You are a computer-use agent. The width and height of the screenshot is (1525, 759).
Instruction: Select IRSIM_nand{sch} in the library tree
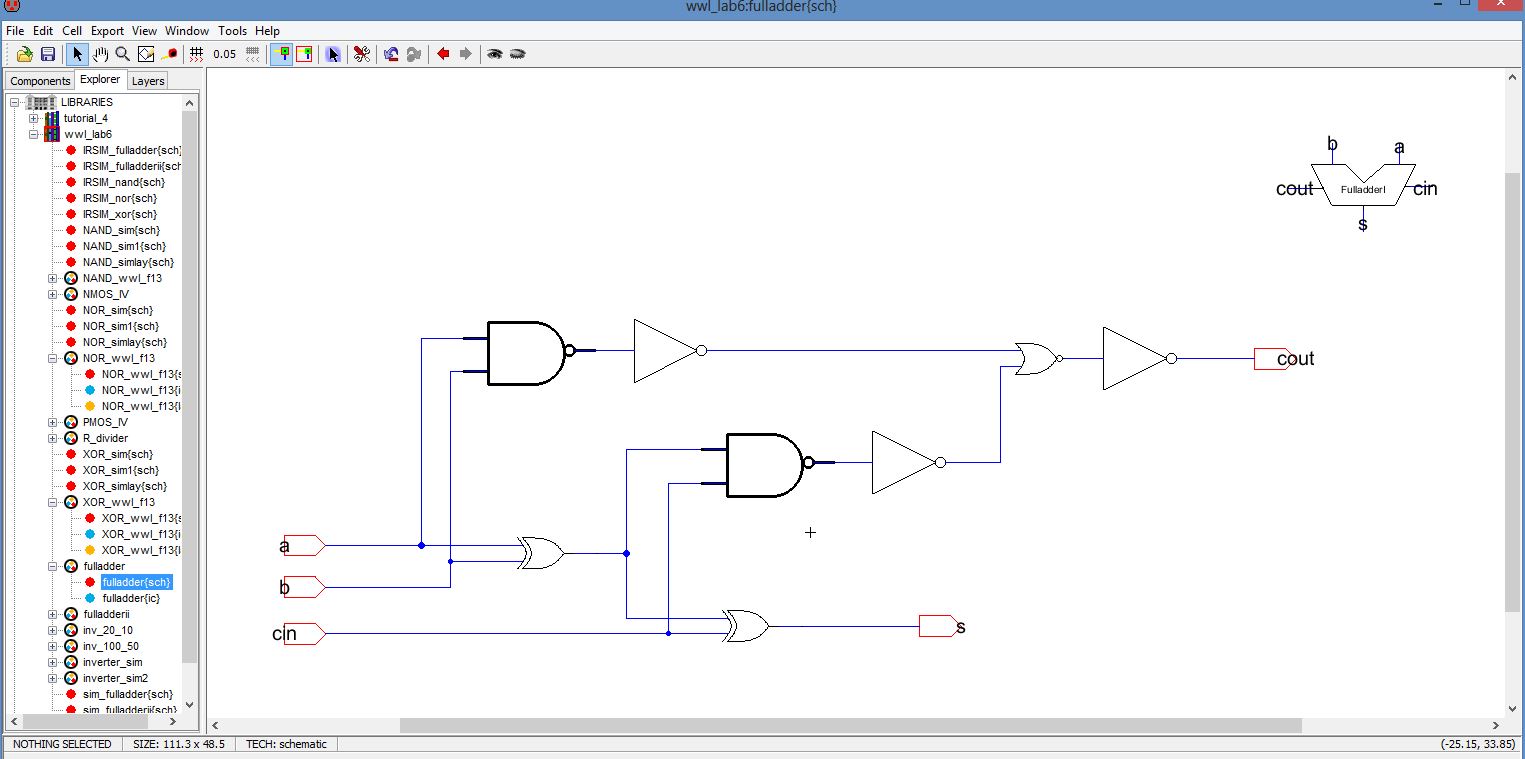click(123, 182)
